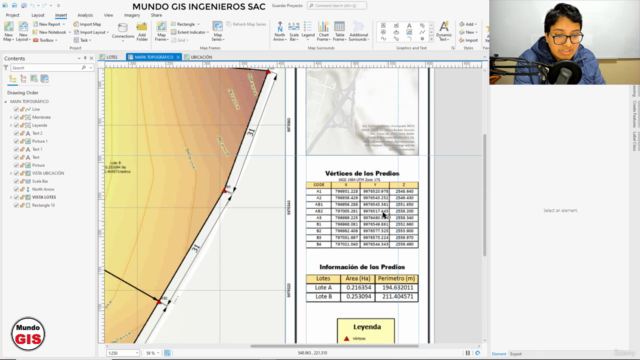Open the View ribbon tab
This screenshot has width=640, height=360.
click(108, 15)
